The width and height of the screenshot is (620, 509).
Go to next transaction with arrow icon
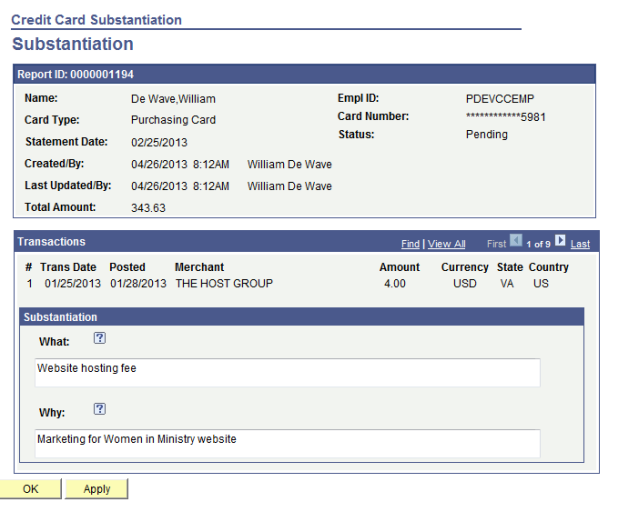(560, 242)
